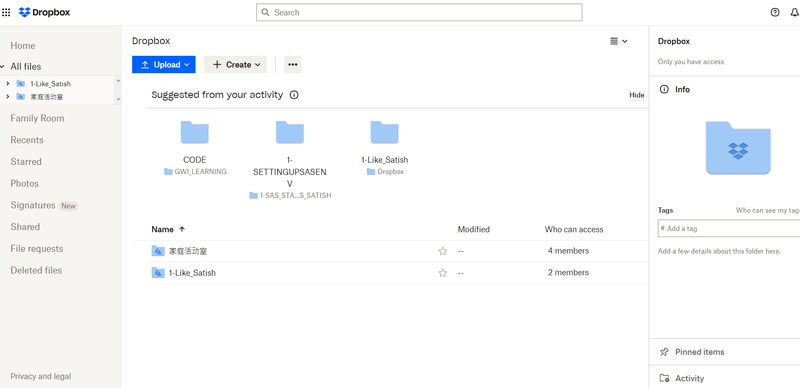Star the 1-Like_Satish folder

[442, 273]
